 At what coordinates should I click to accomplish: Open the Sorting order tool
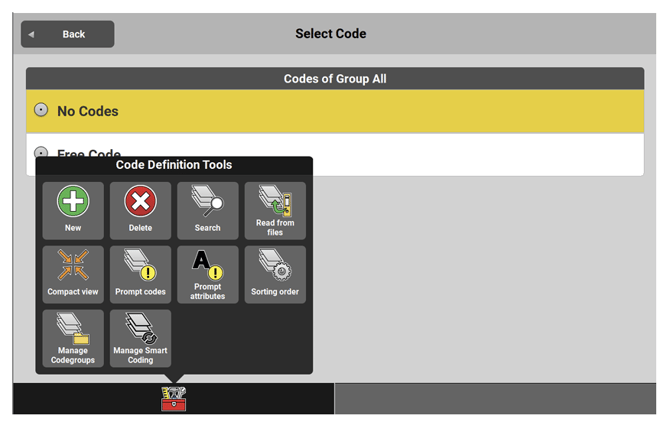275,274
